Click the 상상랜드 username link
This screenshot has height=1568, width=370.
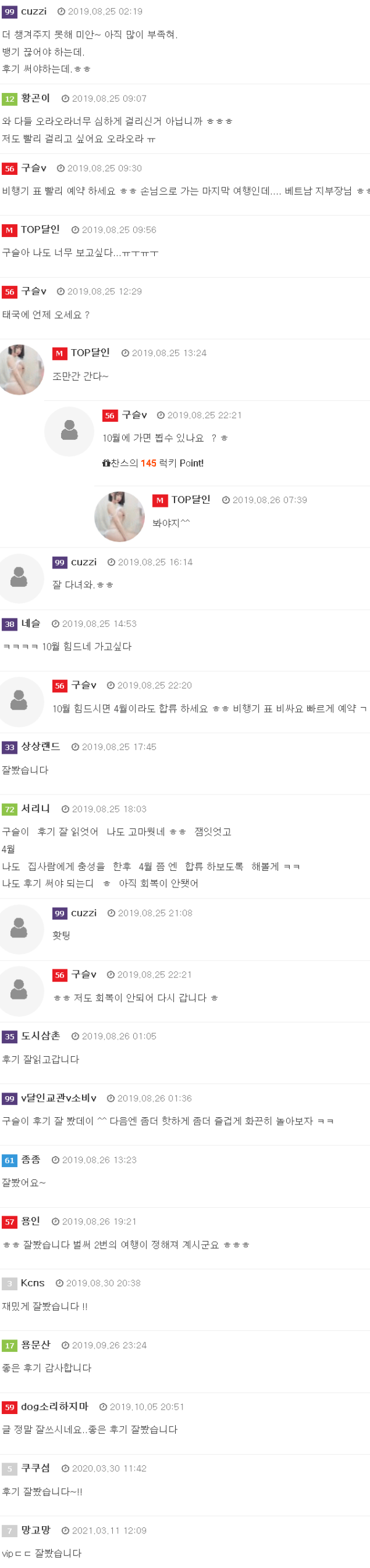(x=41, y=746)
